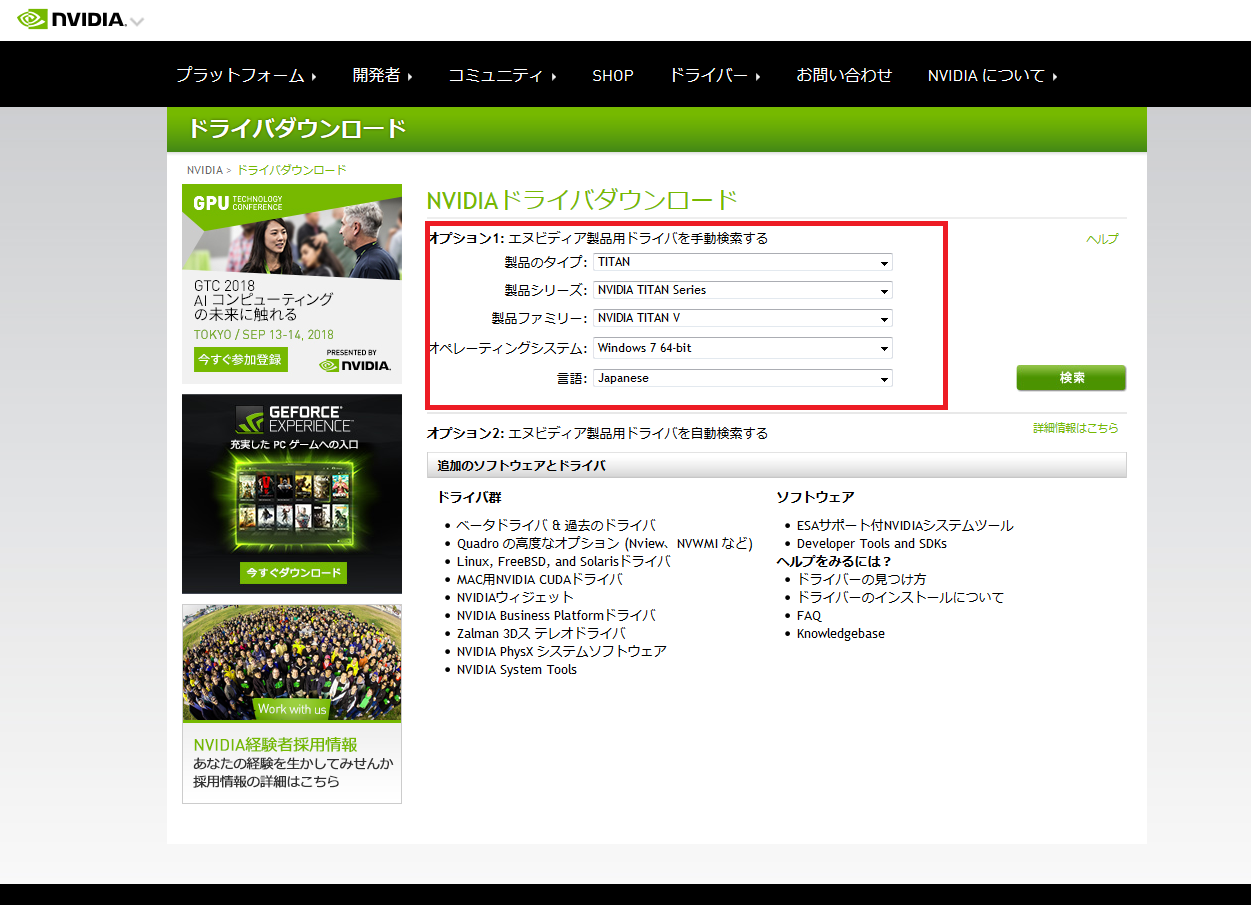Open the 開発者 menu
Viewport: 1251px width, 905px height.
pyautogui.click(x=382, y=75)
